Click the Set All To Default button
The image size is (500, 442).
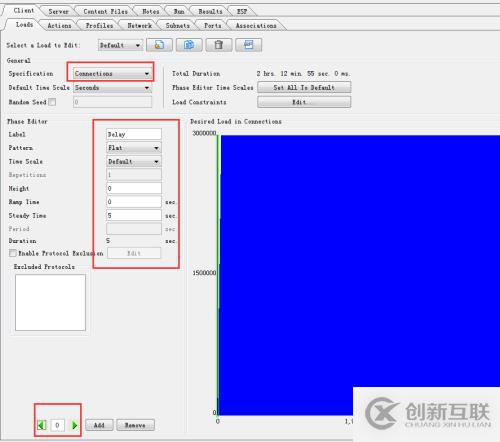point(304,87)
